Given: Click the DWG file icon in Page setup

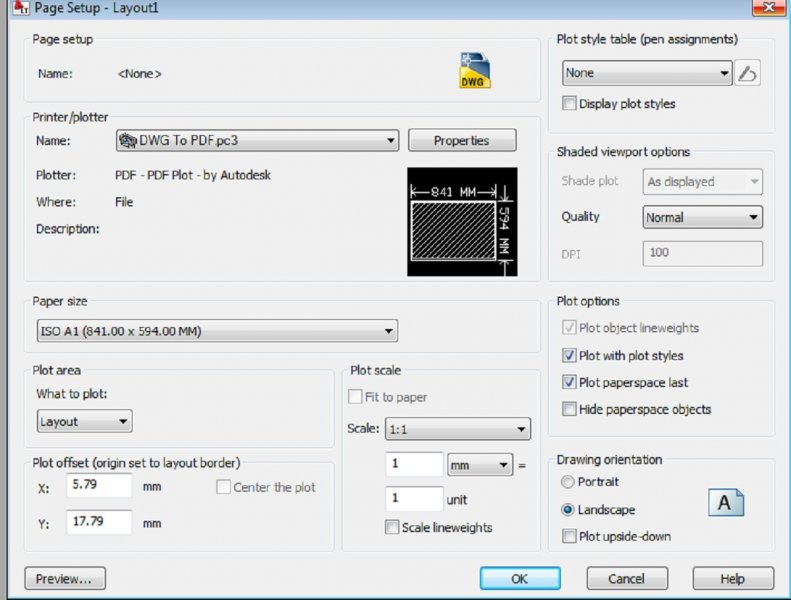Looking at the screenshot, I should click(475, 70).
